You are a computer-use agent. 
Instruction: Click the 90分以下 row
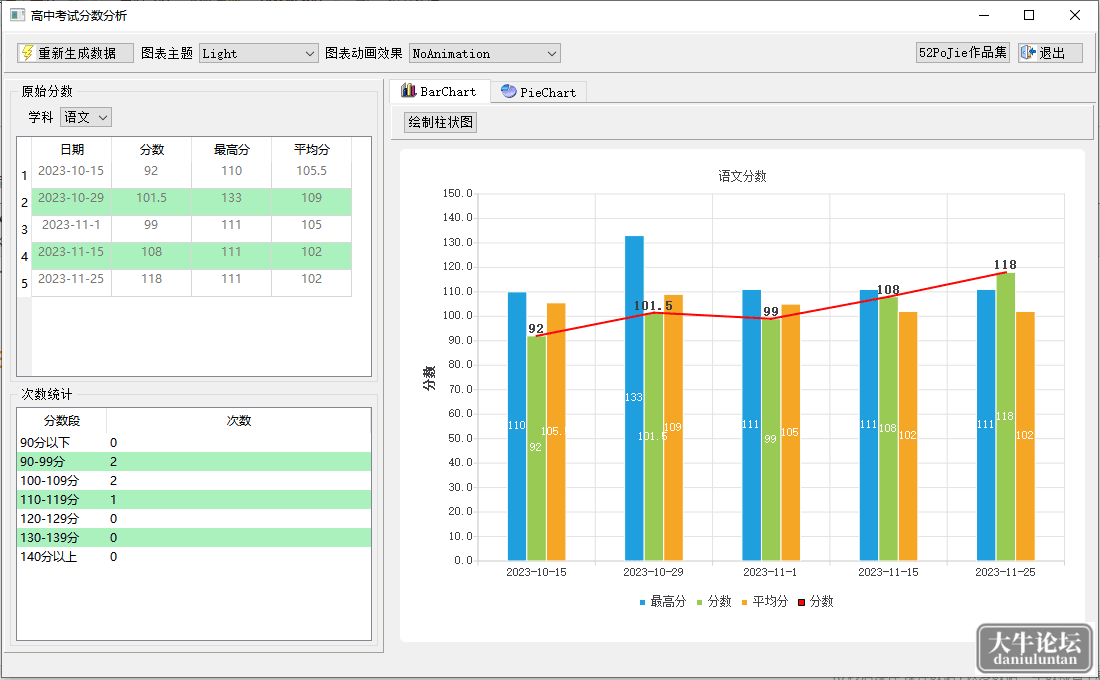tap(194, 443)
